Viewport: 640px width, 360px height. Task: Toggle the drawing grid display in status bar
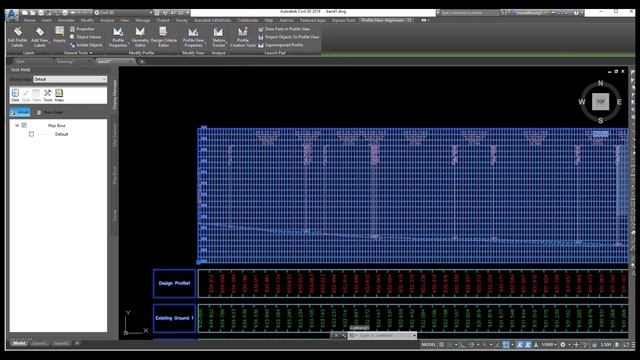coord(442,345)
